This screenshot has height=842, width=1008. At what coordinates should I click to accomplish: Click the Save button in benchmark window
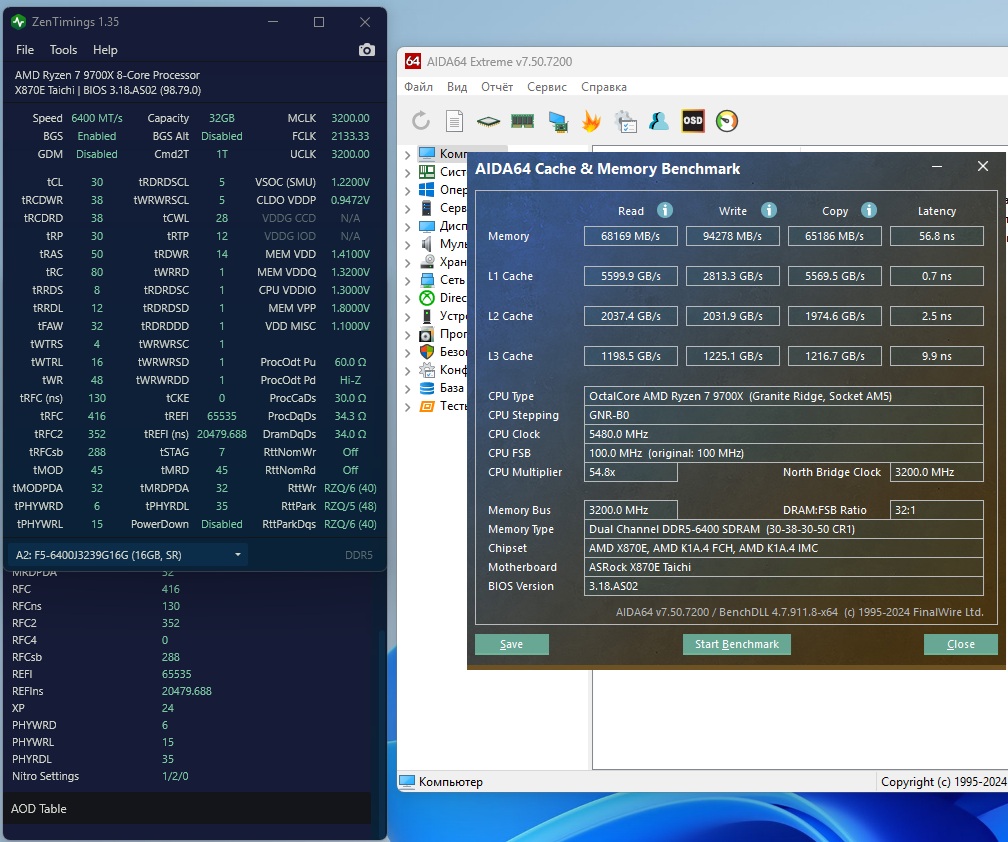pos(512,644)
